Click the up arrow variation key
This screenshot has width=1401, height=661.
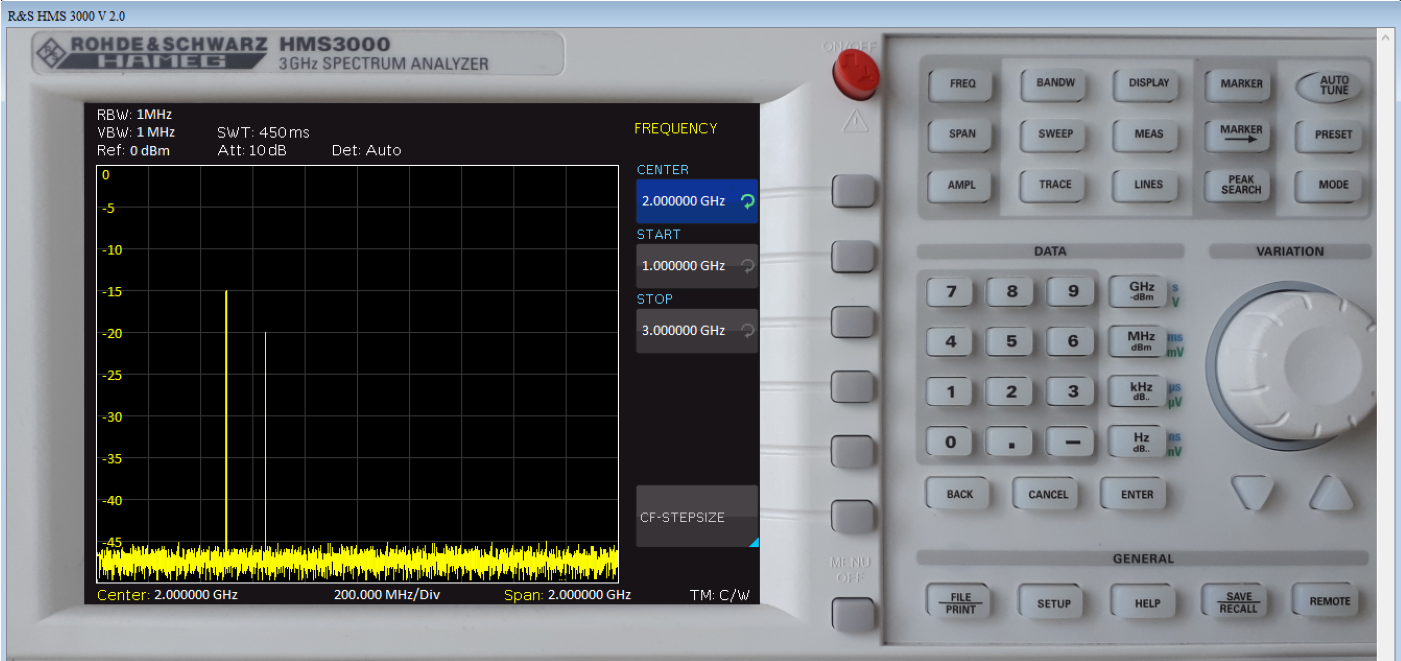[1331, 493]
